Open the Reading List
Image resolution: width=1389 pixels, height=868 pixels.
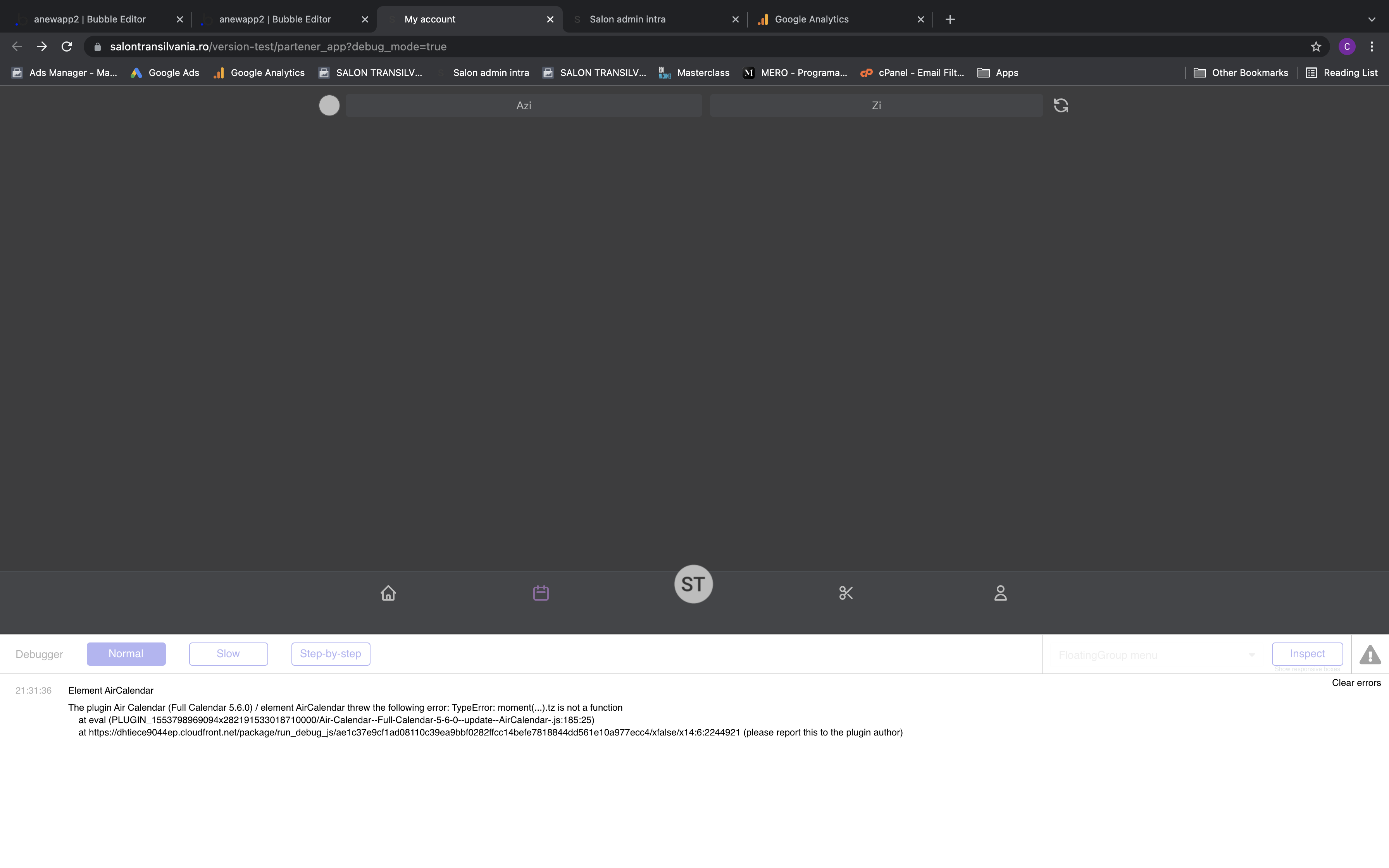click(1342, 73)
